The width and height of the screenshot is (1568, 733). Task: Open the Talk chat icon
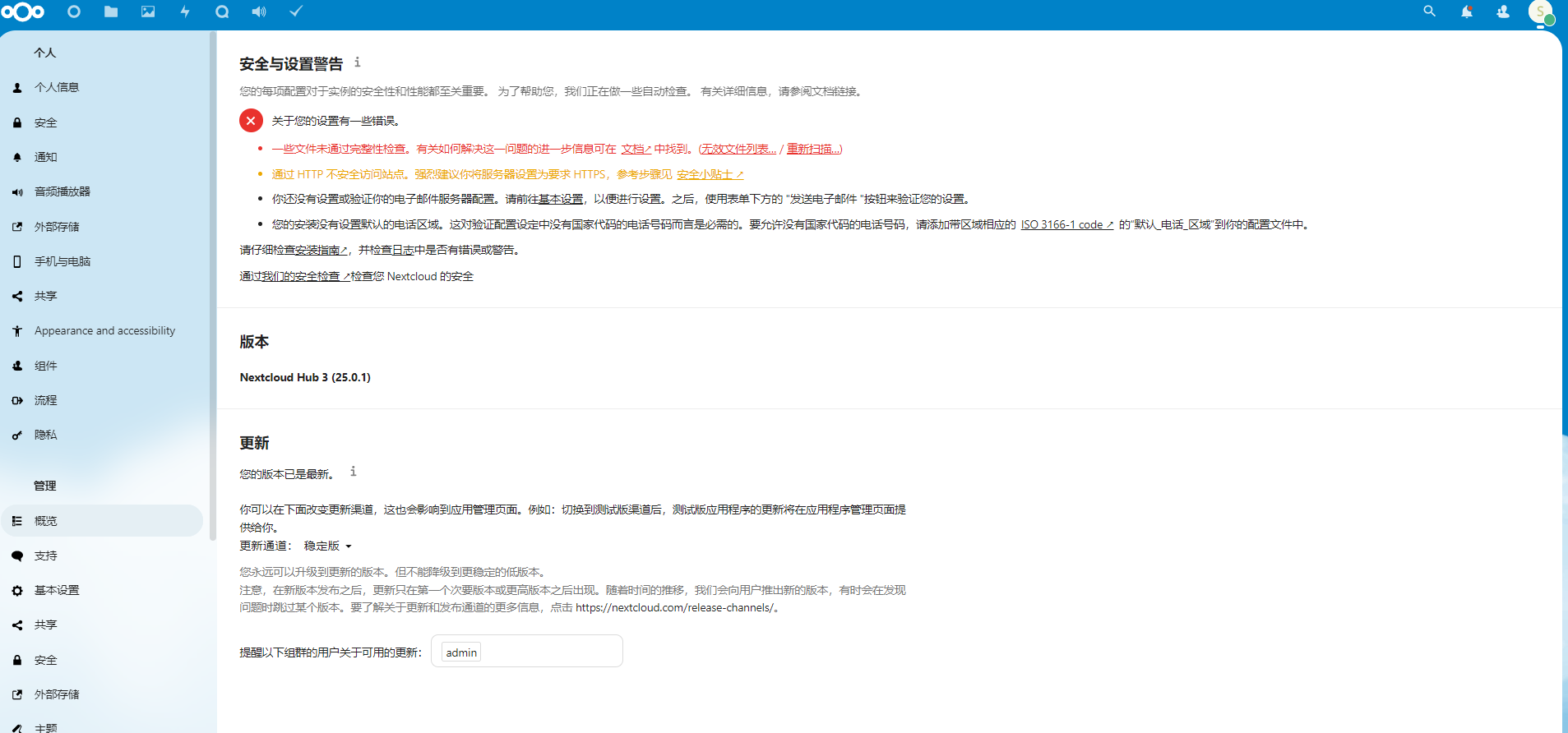(222, 12)
